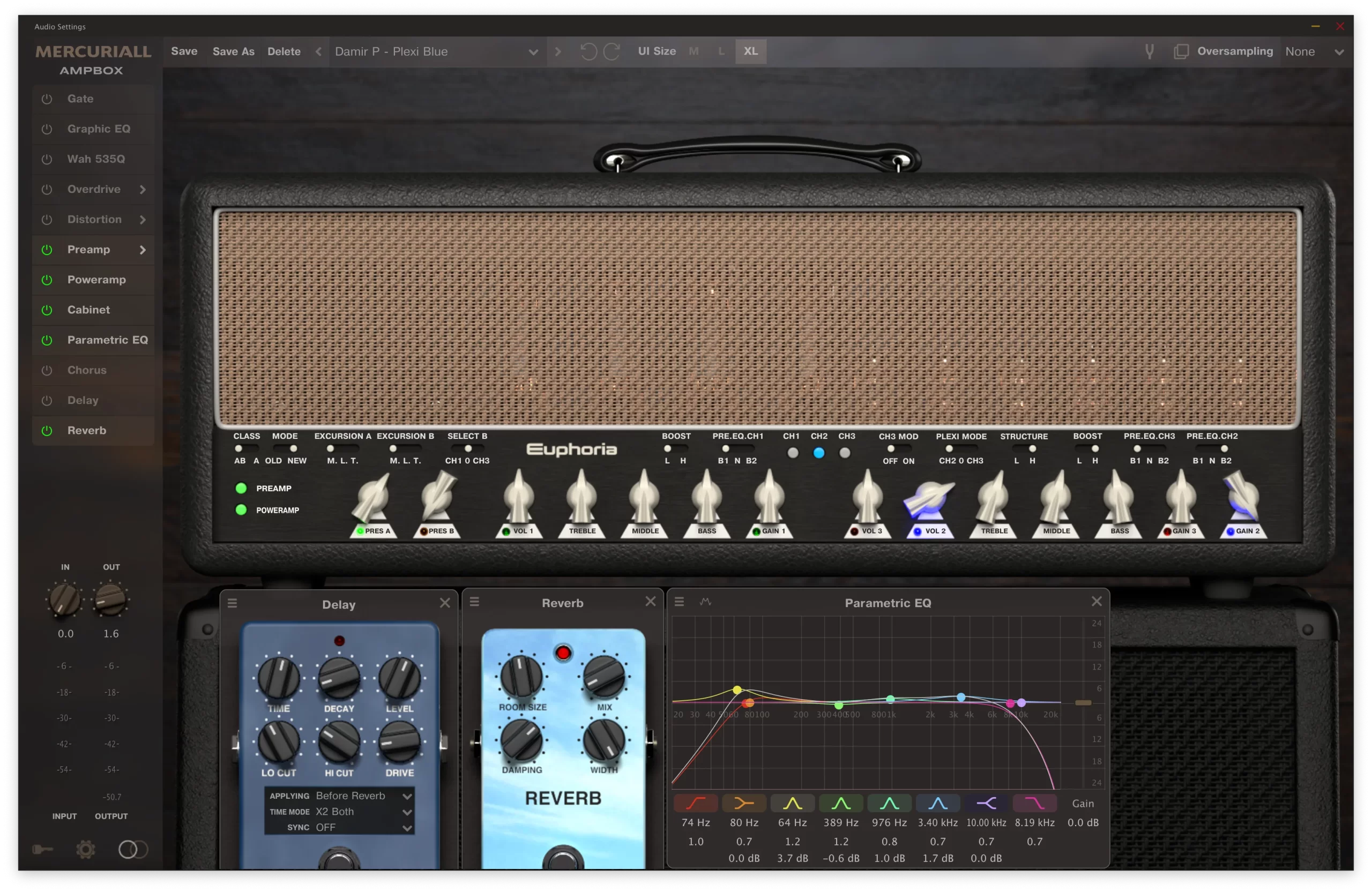Disable the Preamp power icon

pos(47,250)
